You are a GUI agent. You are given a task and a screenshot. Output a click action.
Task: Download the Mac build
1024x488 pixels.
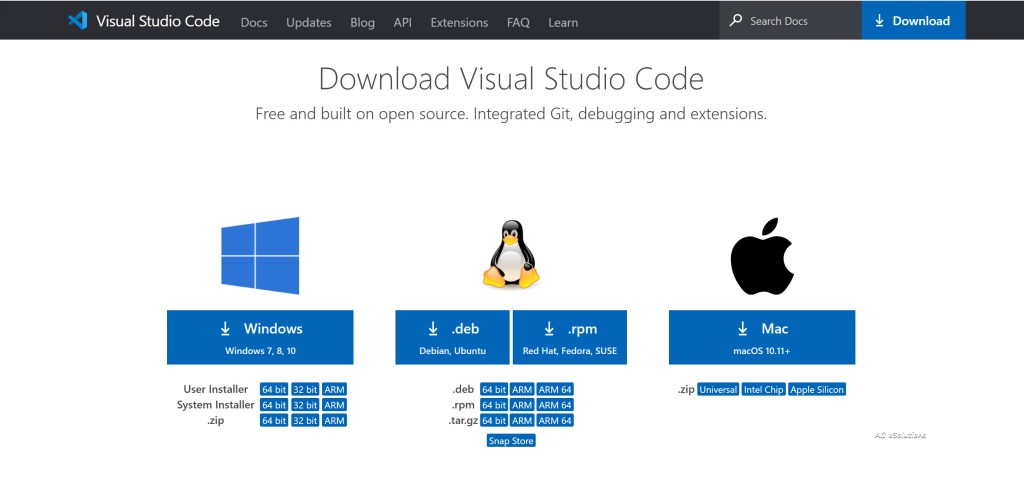[761, 337]
